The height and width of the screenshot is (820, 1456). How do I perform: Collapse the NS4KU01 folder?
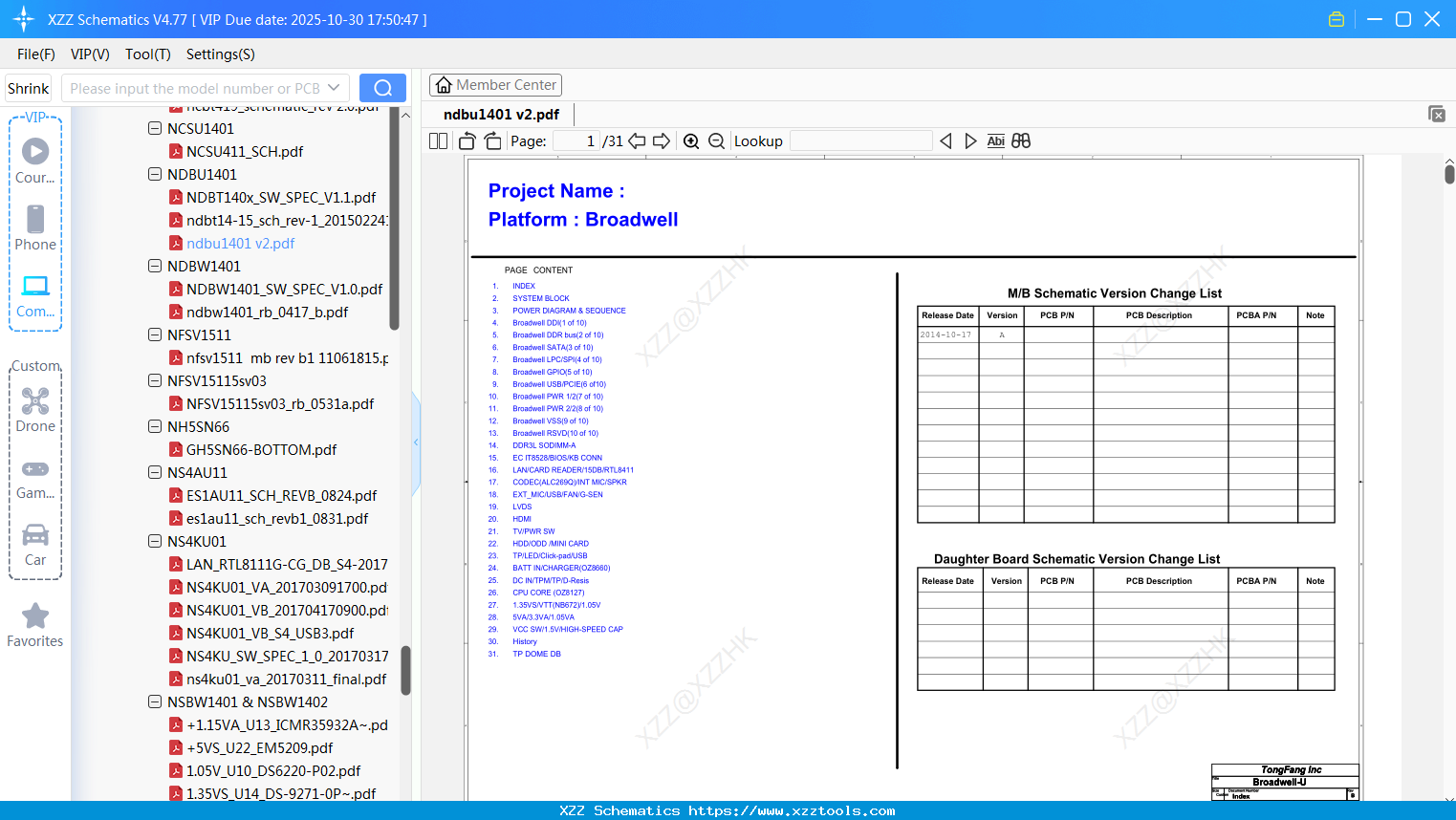coord(155,541)
